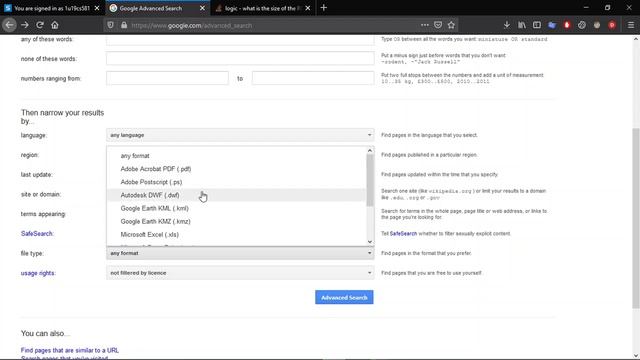Open the Library bookshelf icon

(522, 25)
